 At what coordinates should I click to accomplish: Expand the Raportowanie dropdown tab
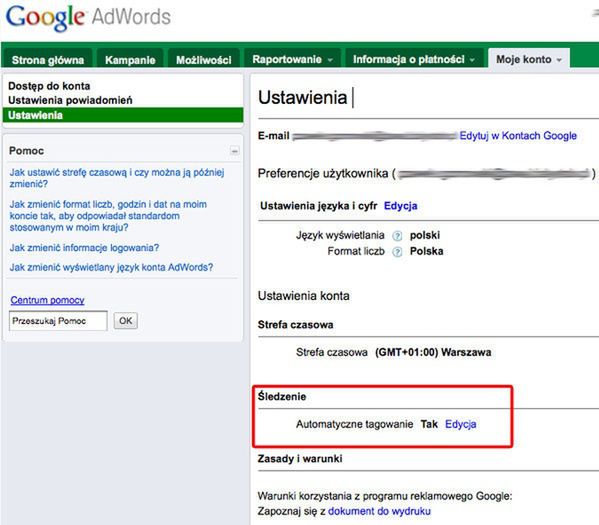click(292, 59)
